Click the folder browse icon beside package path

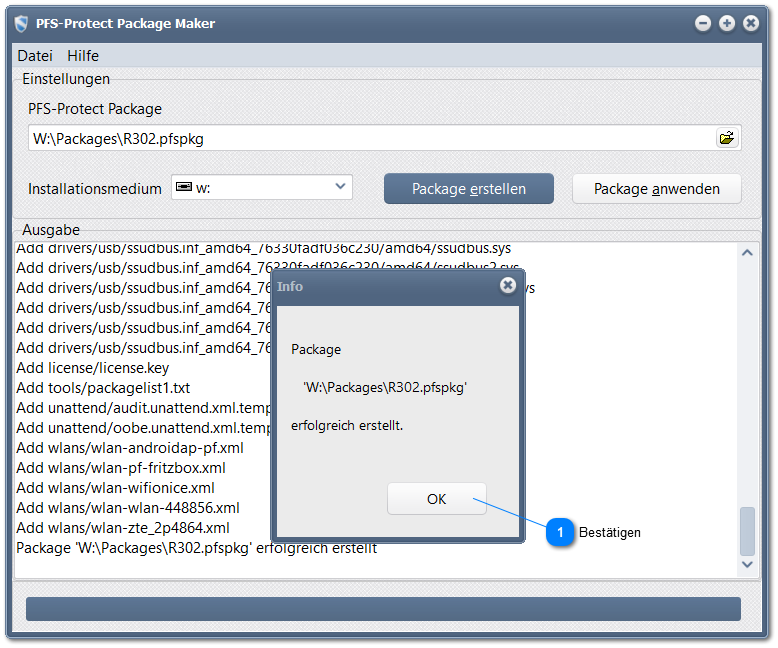[x=727, y=139]
